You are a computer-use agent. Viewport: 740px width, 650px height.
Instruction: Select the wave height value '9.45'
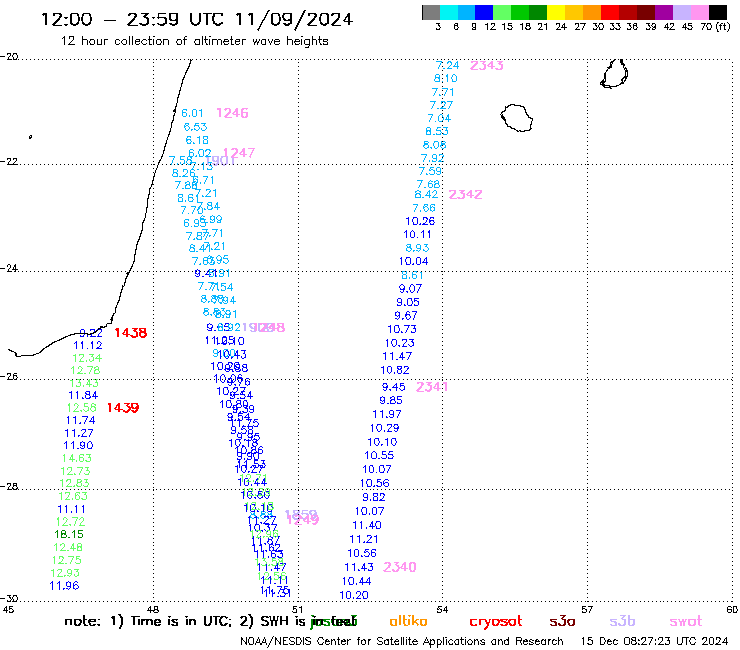(394, 387)
